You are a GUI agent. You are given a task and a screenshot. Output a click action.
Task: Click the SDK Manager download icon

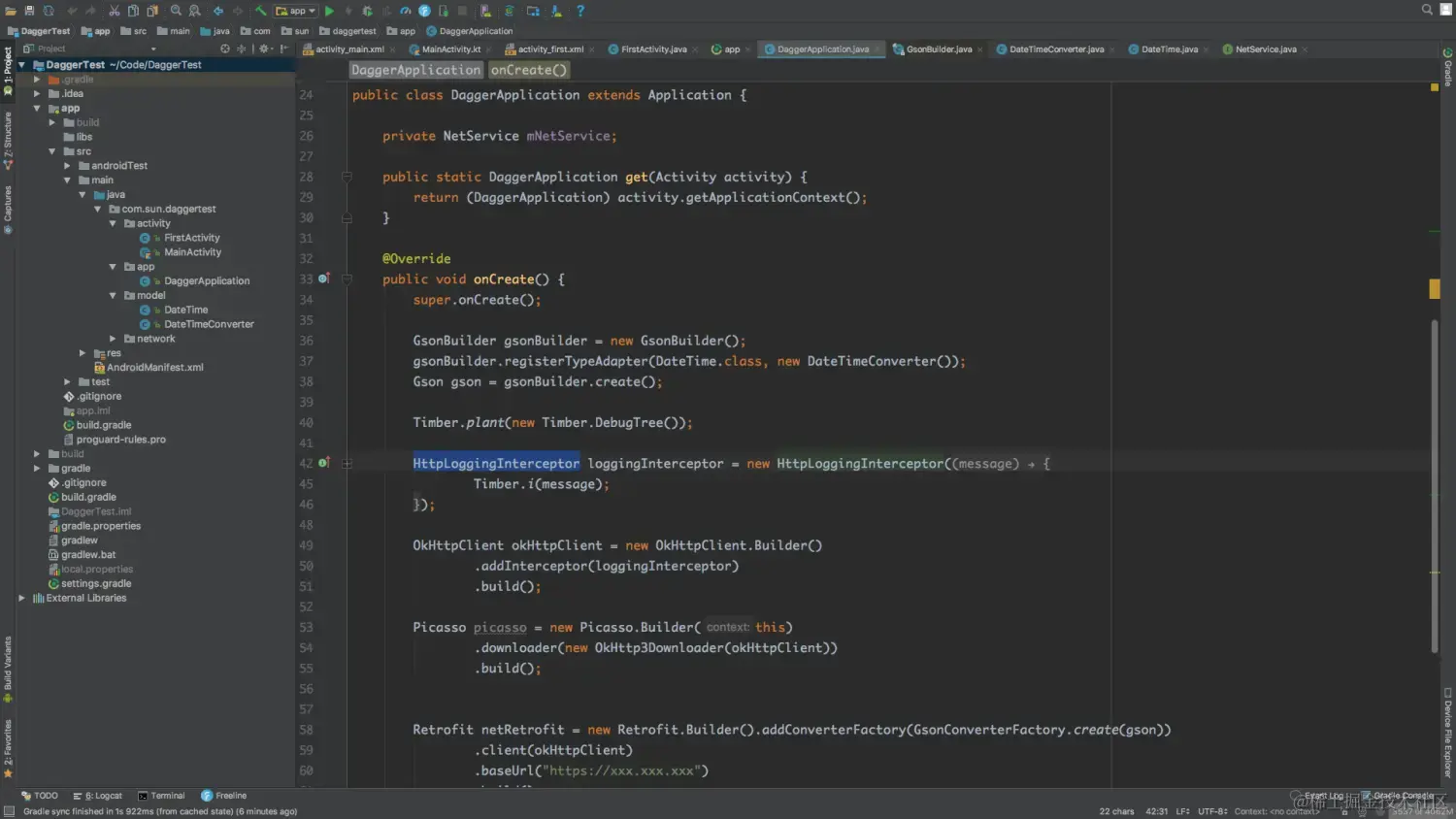pyautogui.click(x=556, y=11)
